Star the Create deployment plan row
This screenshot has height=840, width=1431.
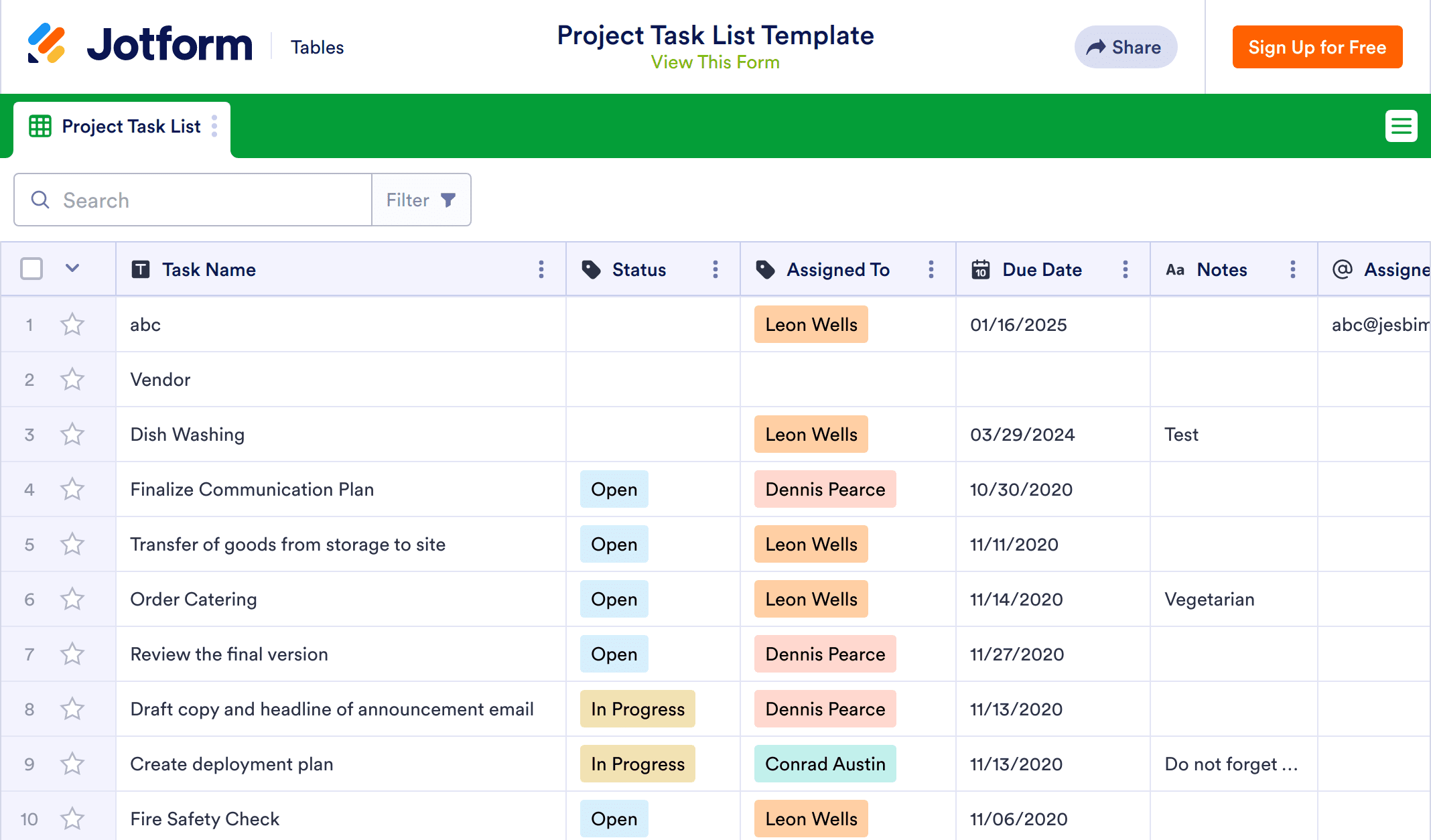click(72, 764)
